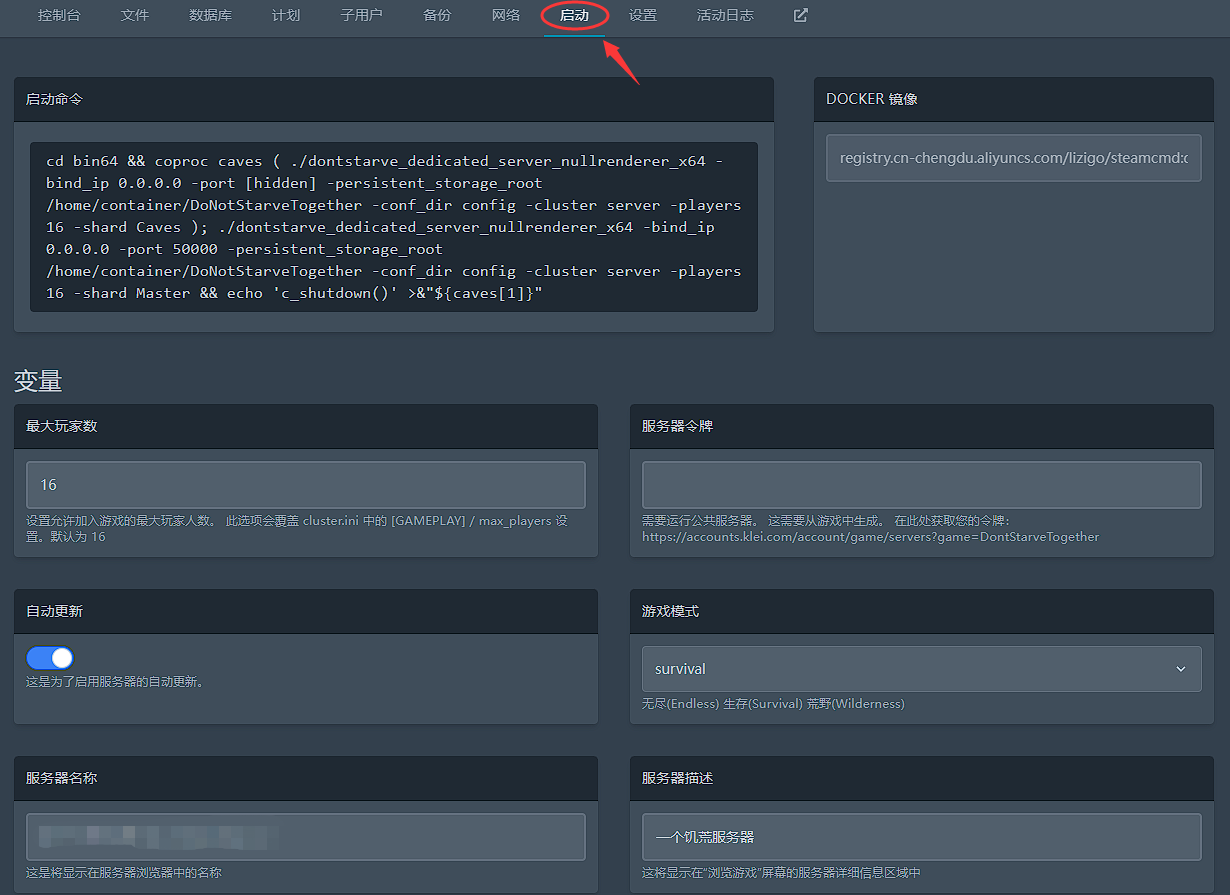Focus the 服务器名称 input field
Screen dimensions: 1230x895
306,837
